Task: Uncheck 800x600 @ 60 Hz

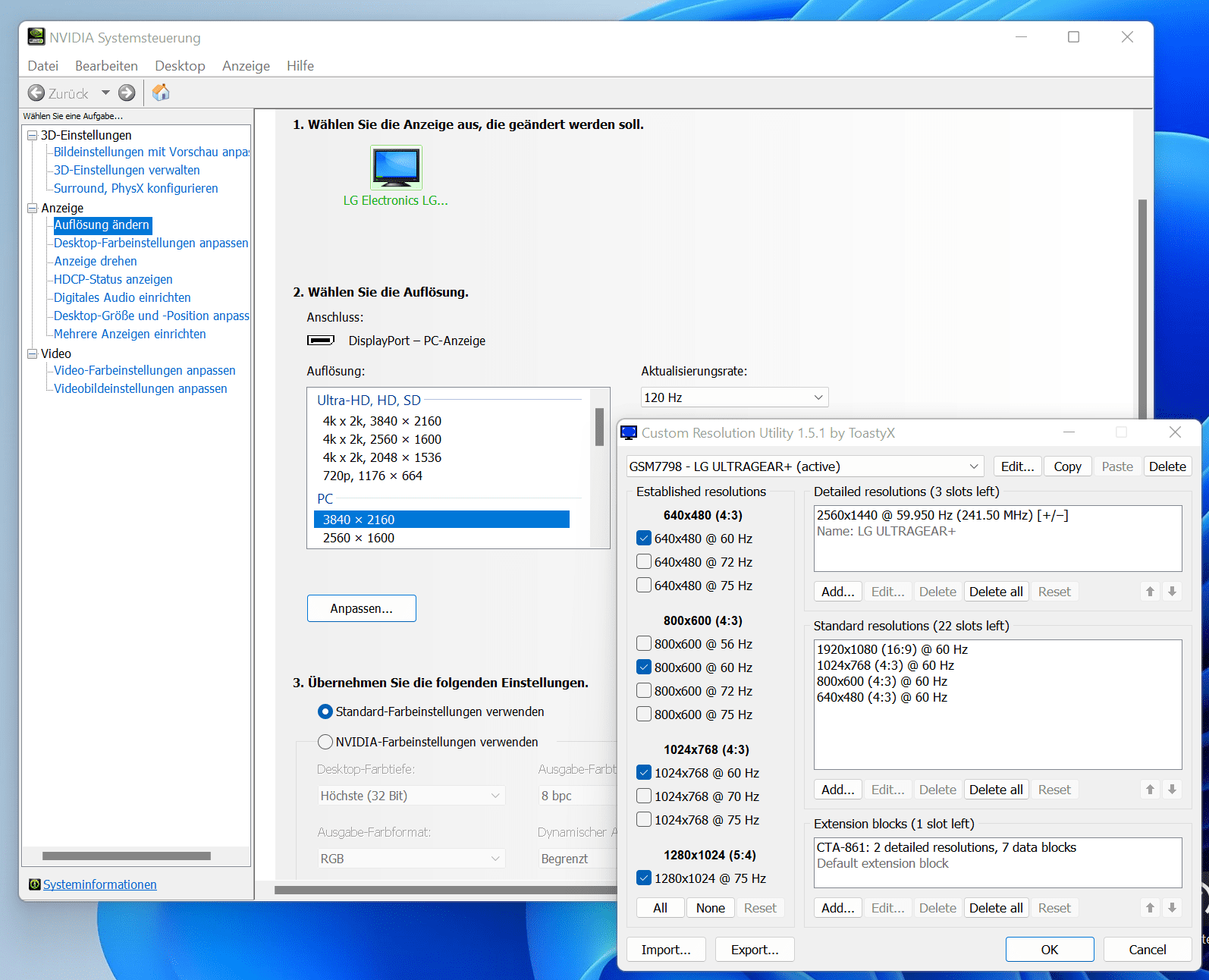Action: [x=644, y=667]
